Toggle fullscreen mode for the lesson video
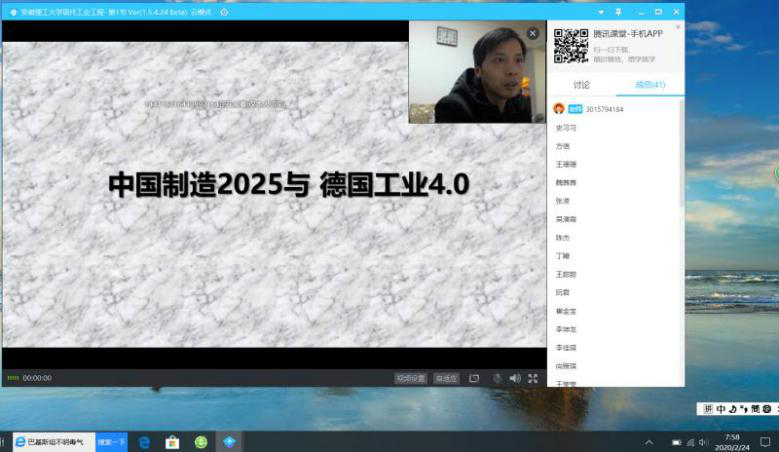 click(x=532, y=378)
